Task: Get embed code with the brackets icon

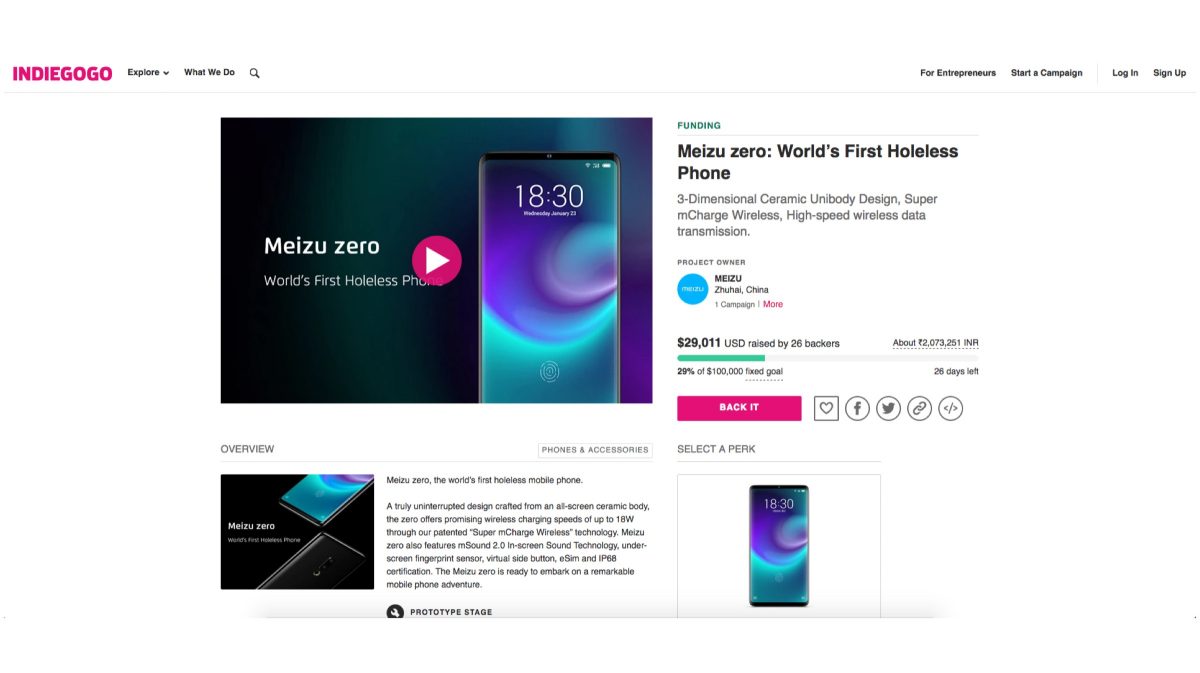Action: coord(951,408)
